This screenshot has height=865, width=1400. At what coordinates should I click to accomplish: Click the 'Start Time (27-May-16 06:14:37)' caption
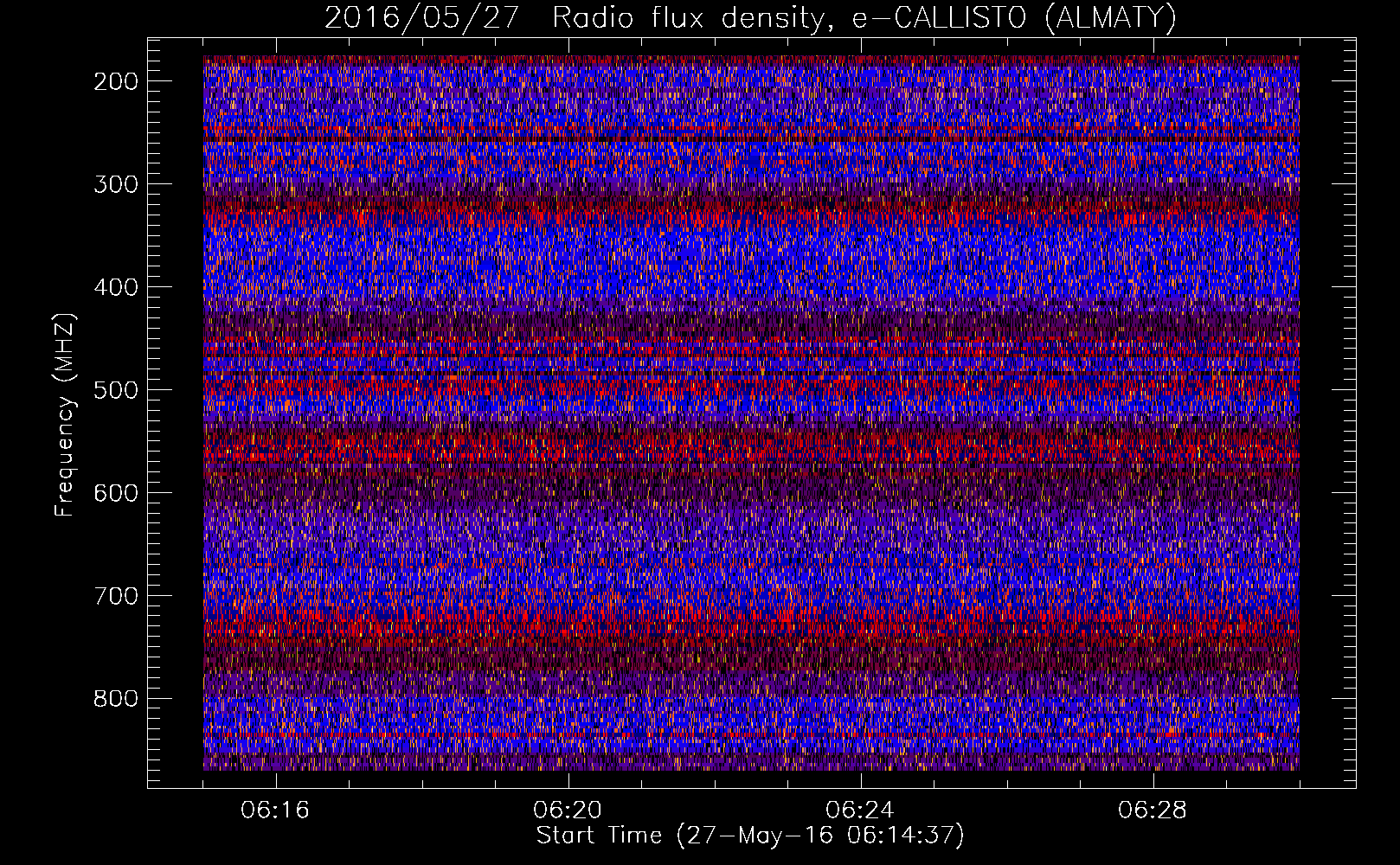[750, 836]
